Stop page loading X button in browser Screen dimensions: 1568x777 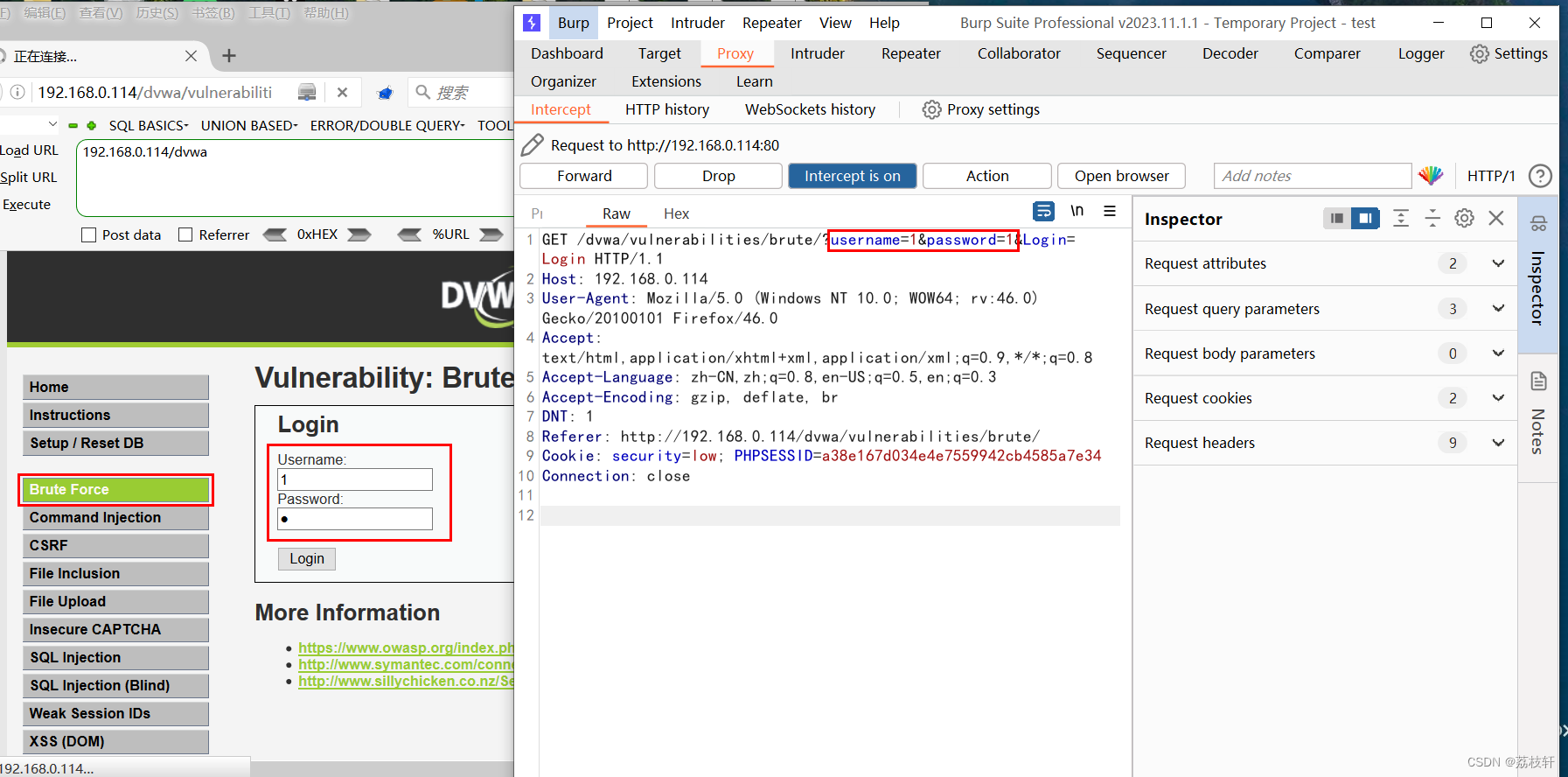pos(342,92)
